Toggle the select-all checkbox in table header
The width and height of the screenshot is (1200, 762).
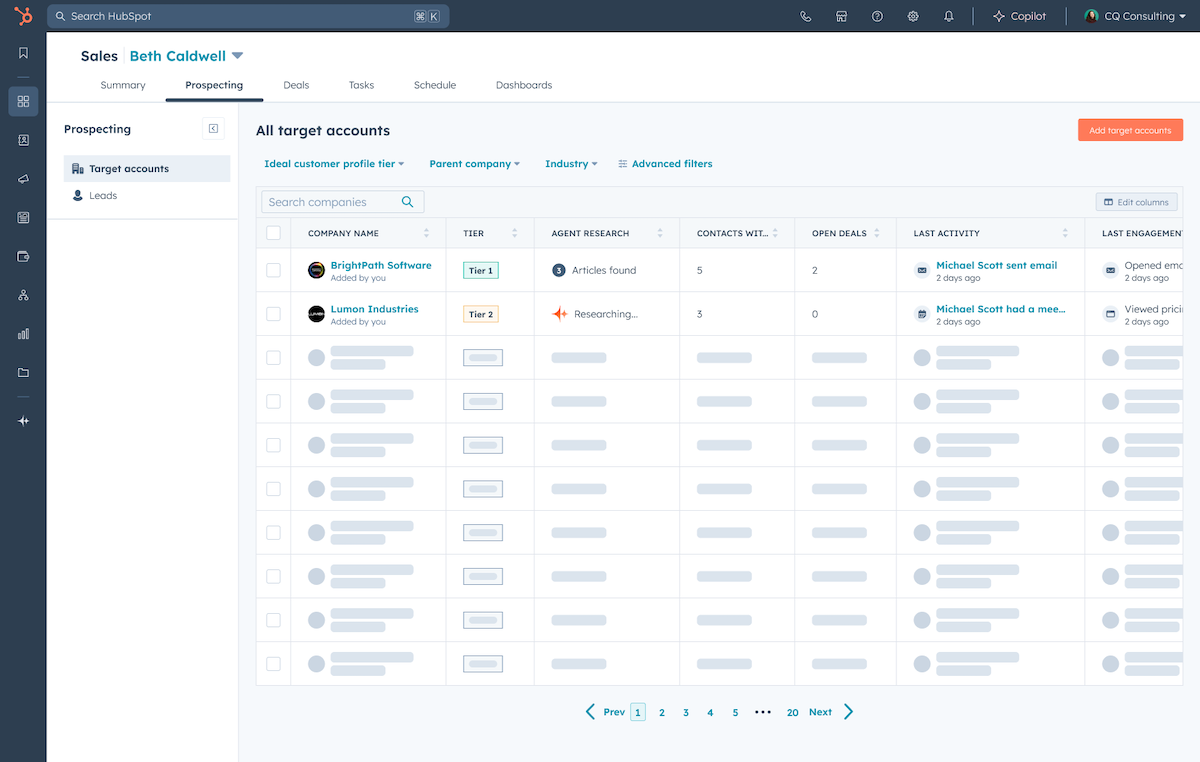(x=273, y=233)
